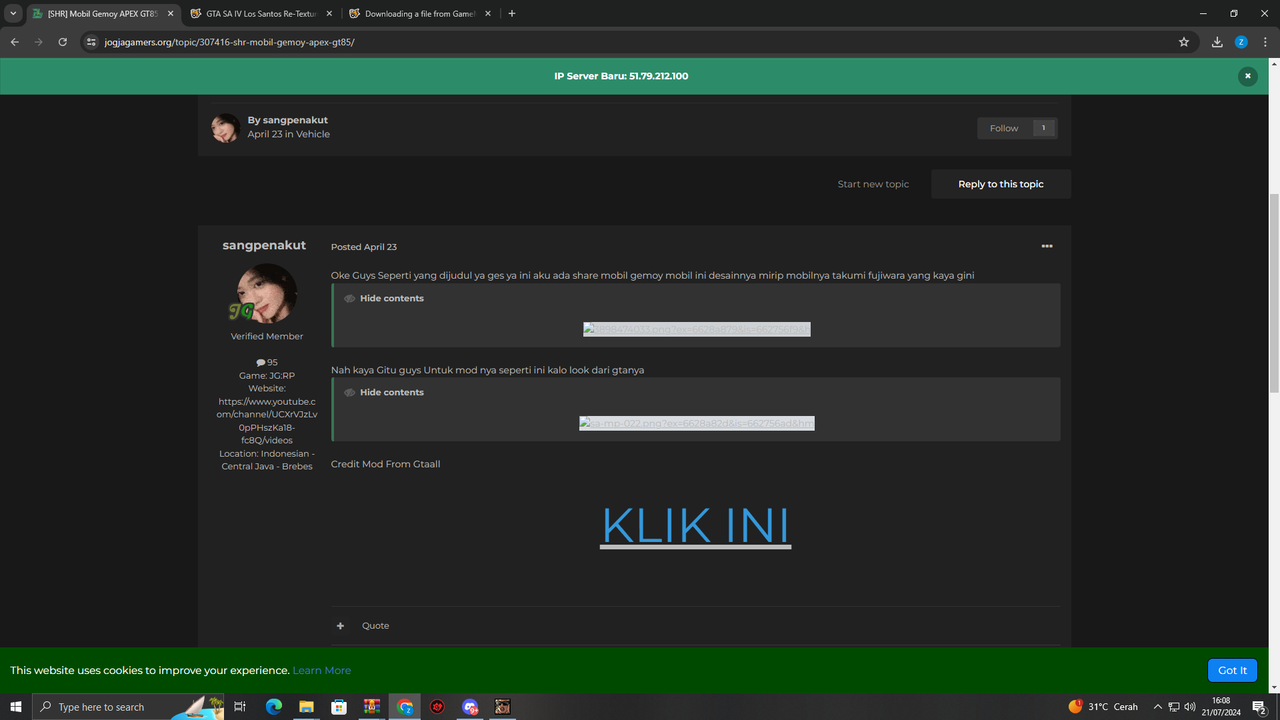Screen dimensions: 1280x720
Task: Click the Posted April 23 timestamp
Action: (x=364, y=247)
